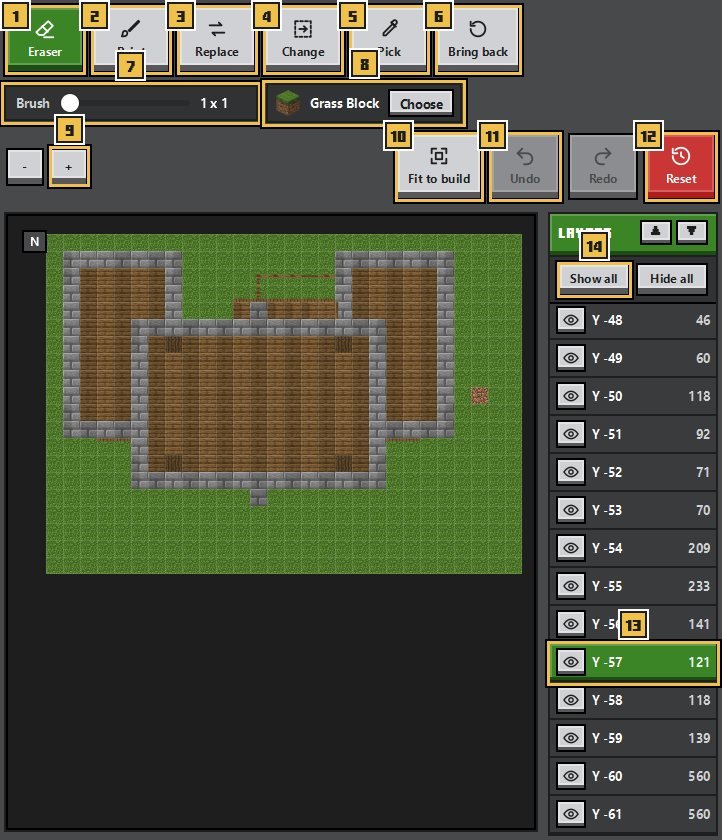The width and height of the screenshot is (722, 840).
Task: Toggle visibility of layer Y -50
Action: (x=571, y=396)
